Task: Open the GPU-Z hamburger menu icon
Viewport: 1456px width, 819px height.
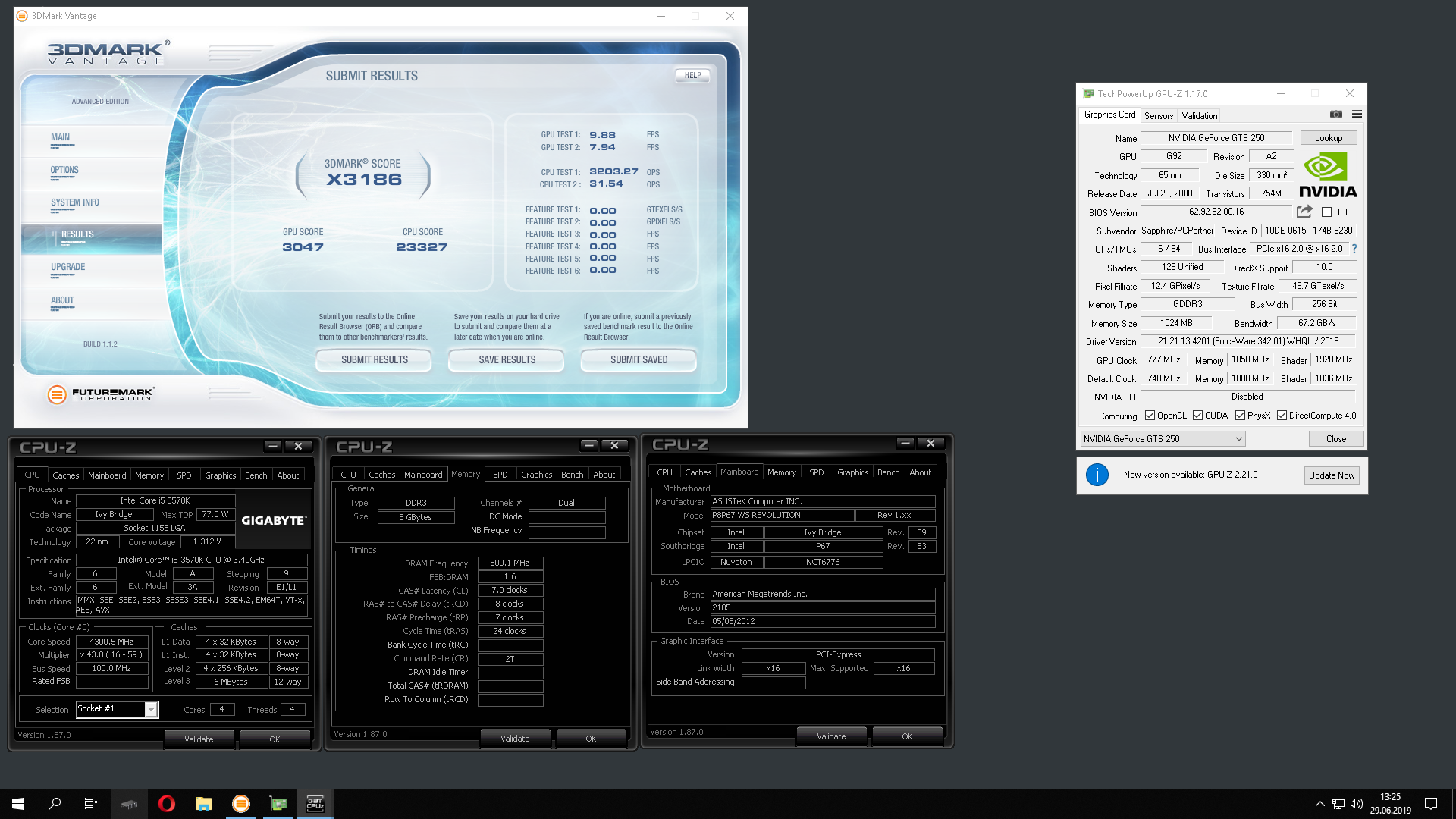Action: tap(1357, 114)
